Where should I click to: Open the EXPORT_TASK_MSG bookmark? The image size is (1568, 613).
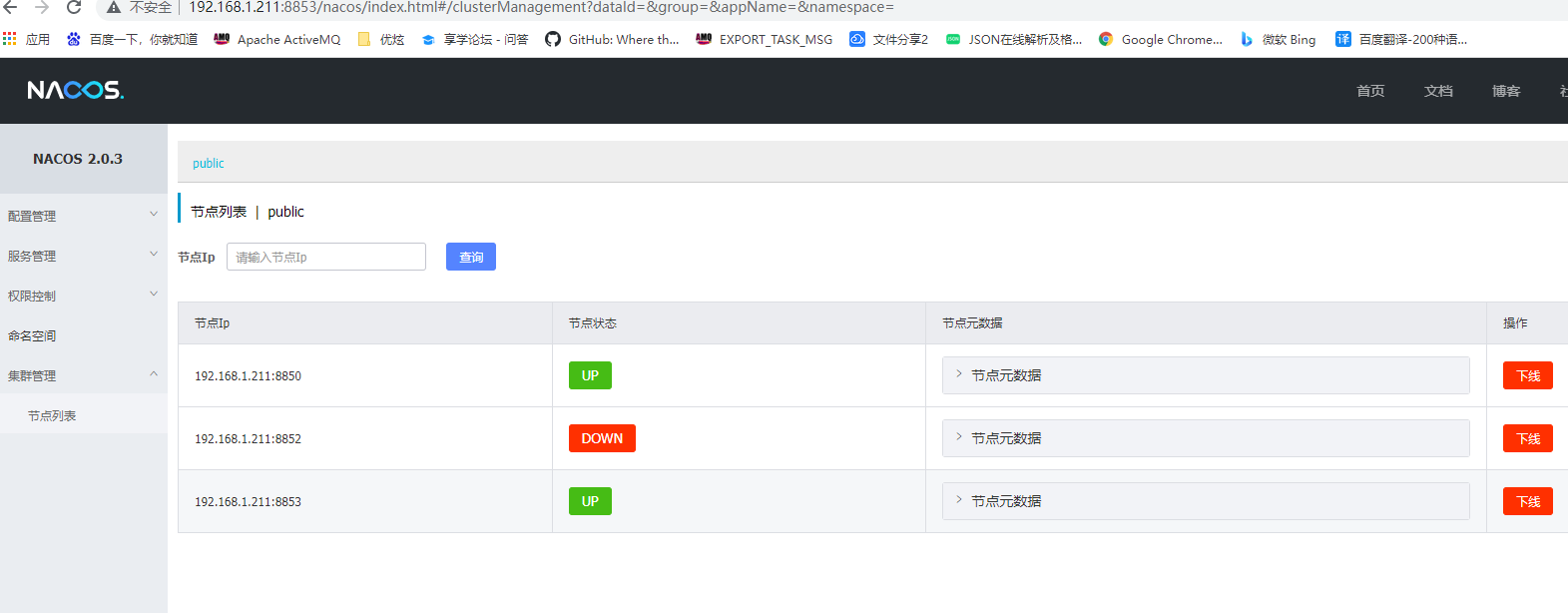click(764, 39)
